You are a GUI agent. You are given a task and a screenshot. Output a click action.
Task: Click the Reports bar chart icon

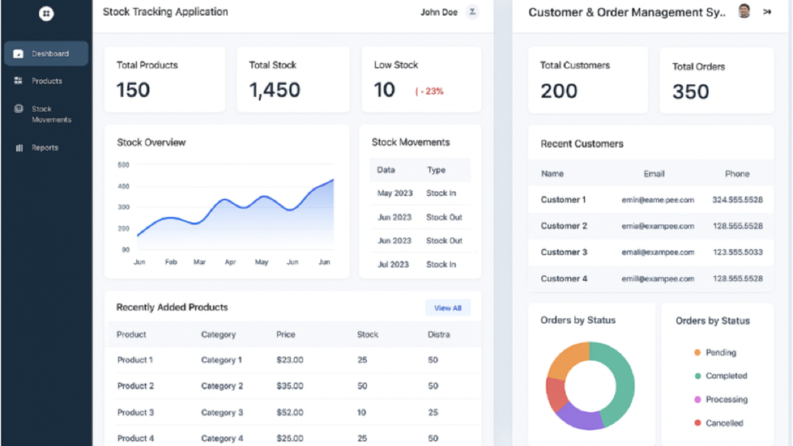tap(19, 148)
